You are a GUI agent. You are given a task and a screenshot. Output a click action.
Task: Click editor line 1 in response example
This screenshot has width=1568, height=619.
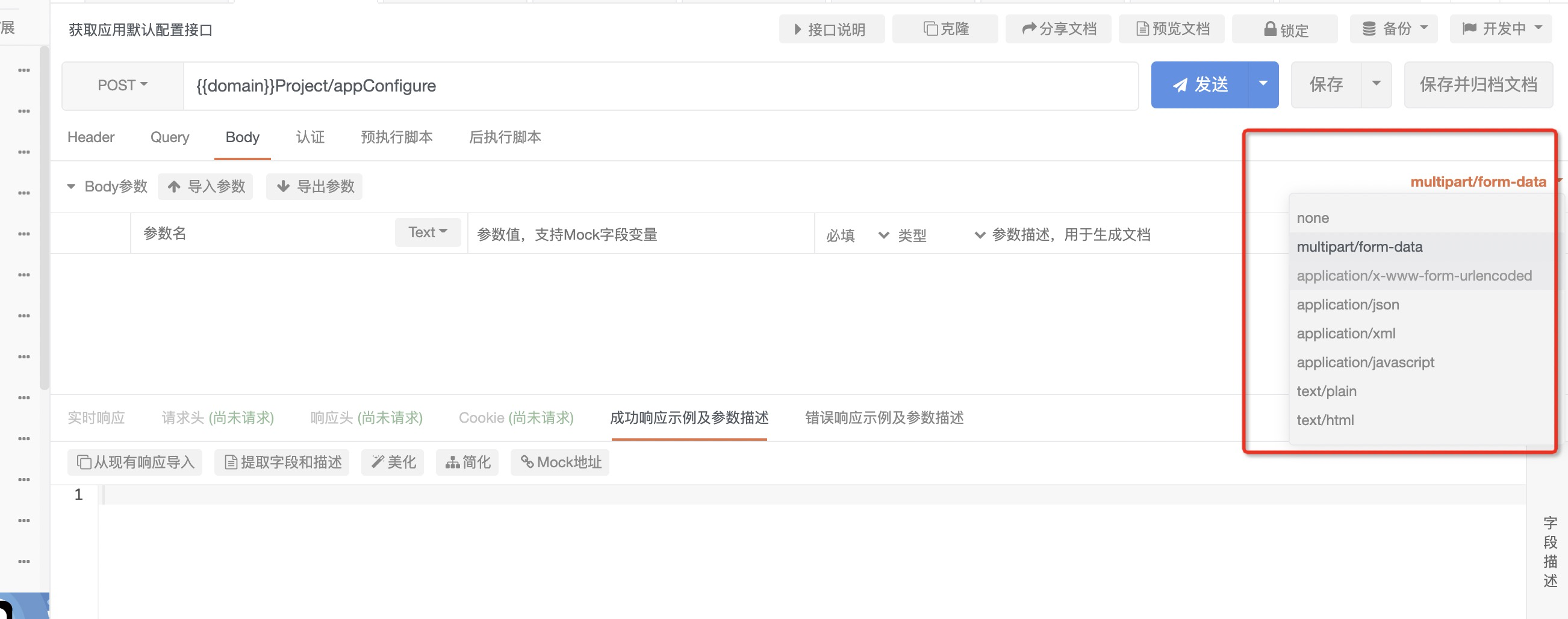pyautogui.click(x=813, y=494)
